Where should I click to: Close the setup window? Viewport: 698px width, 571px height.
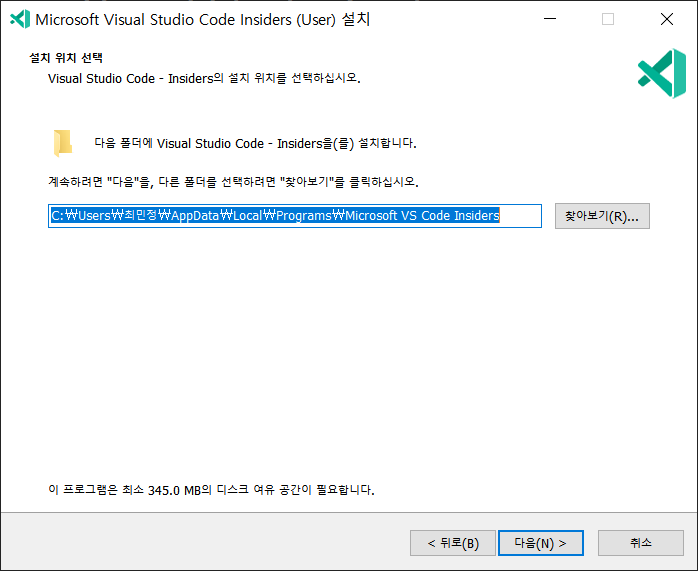(x=666, y=19)
